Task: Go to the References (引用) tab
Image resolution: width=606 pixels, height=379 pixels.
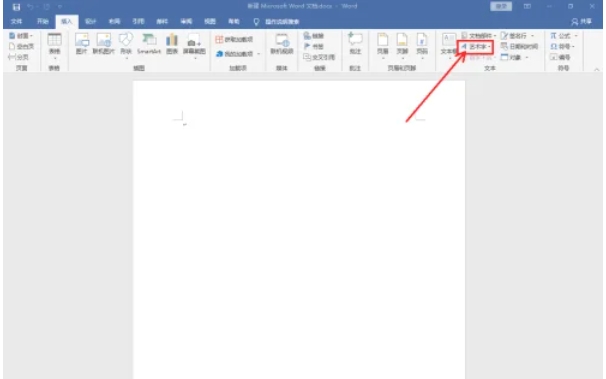Action: pyautogui.click(x=138, y=22)
